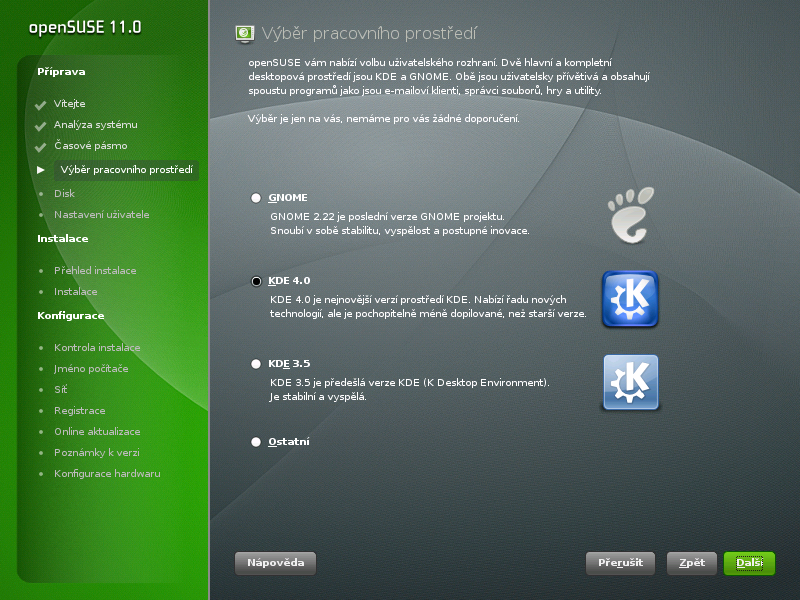Screen dimensions: 800x600
Task: Click the GNOME foot logo icon
Action: [631, 215]
